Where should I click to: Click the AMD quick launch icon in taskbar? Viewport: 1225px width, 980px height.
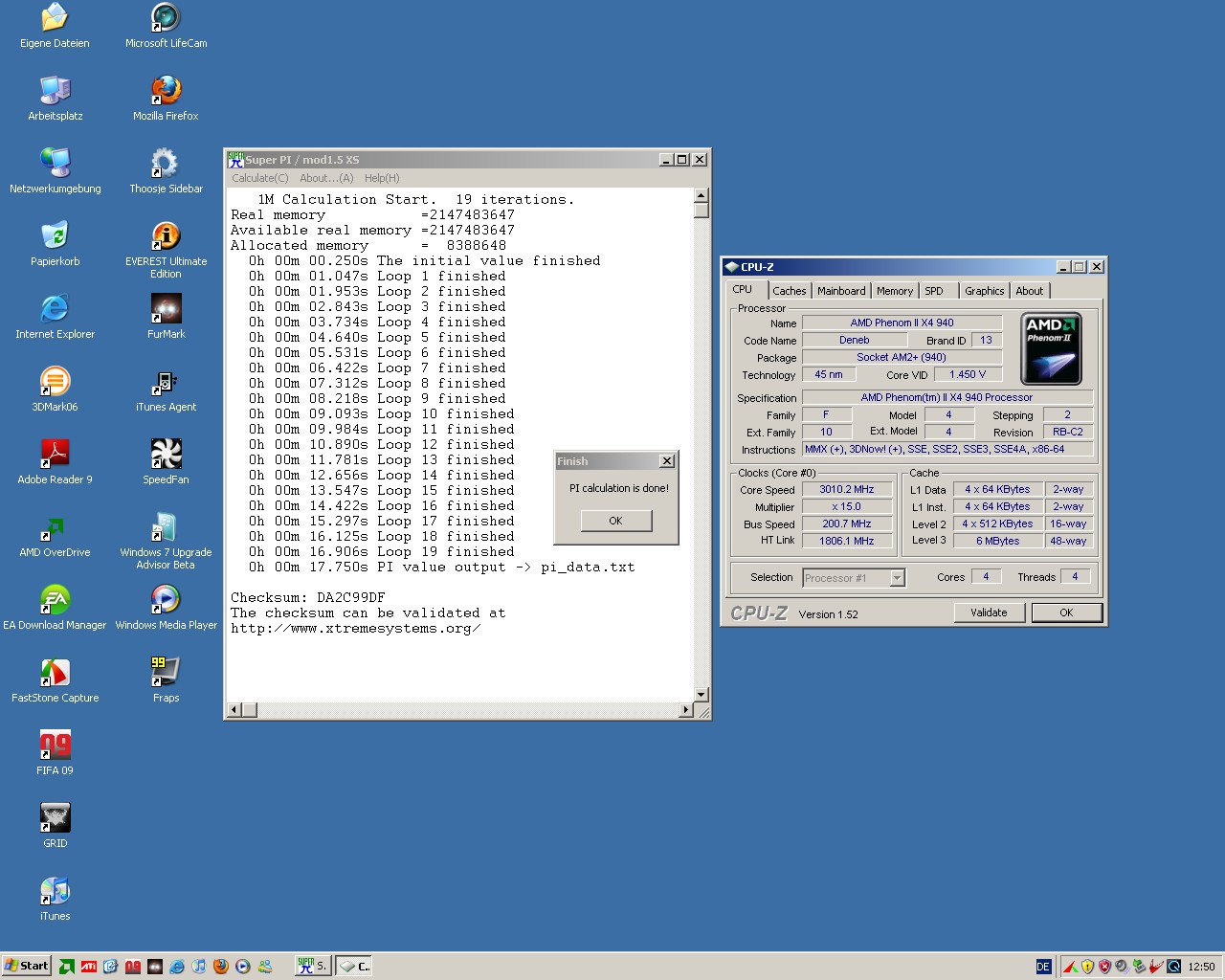(x=67, y=967)
